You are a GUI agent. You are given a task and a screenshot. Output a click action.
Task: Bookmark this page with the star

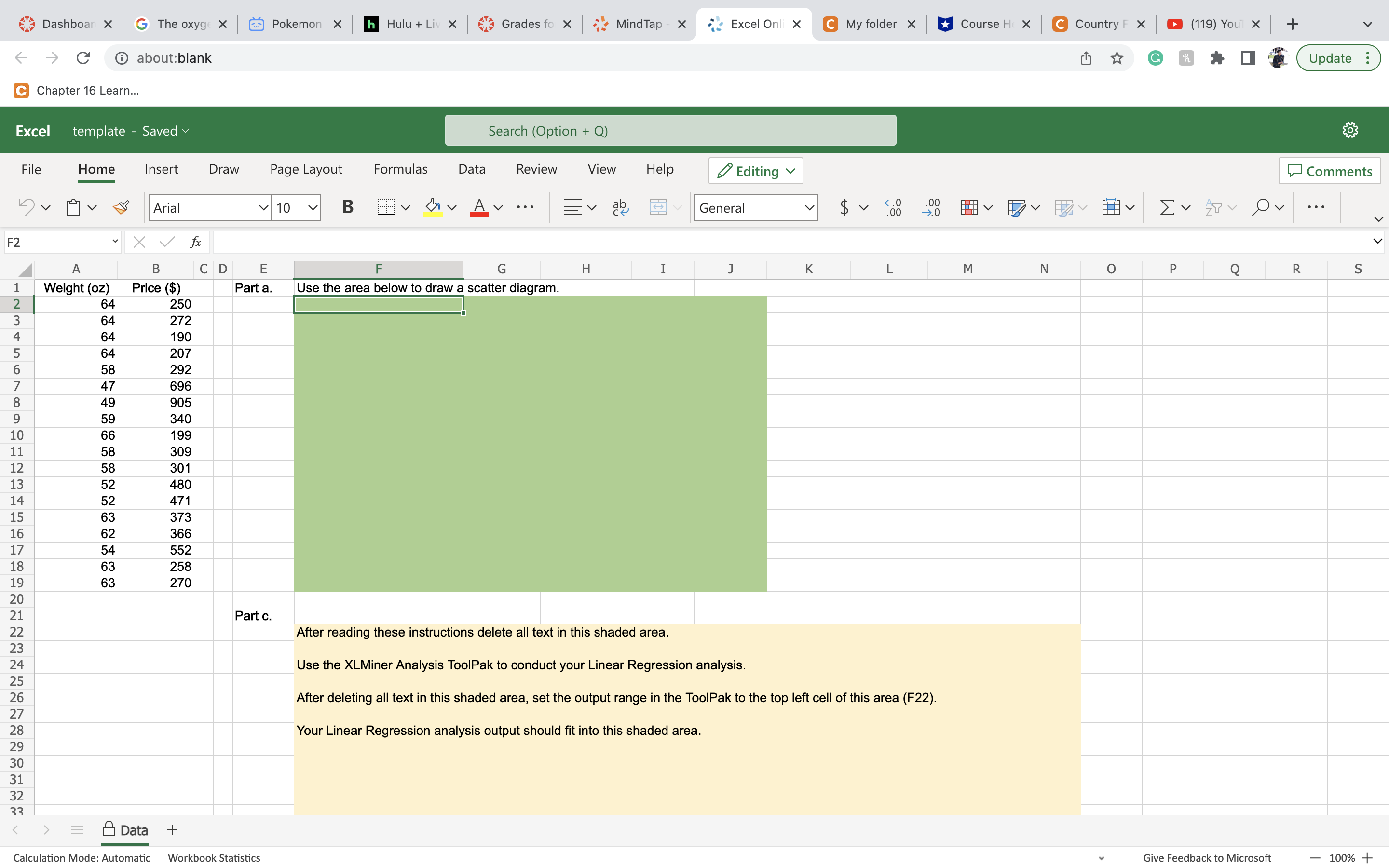pyautogui.click(x=1117, y=57)
